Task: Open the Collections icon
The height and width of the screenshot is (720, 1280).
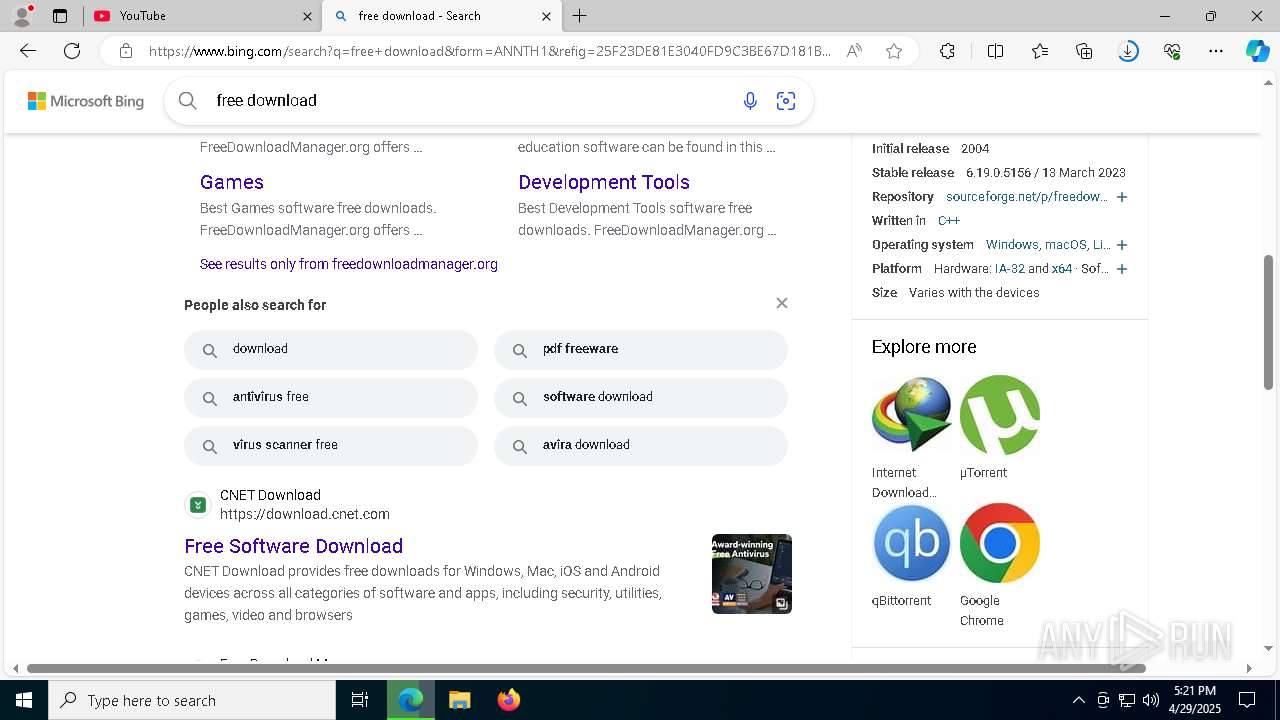Action: [1084, 51]
